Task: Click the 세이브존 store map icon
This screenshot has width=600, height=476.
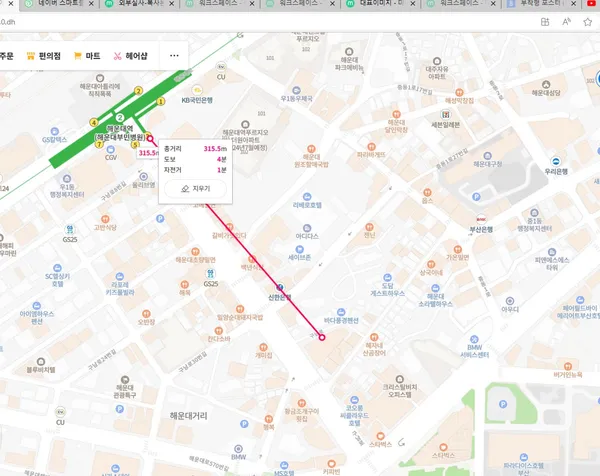Action: click(x=300, y=249)
